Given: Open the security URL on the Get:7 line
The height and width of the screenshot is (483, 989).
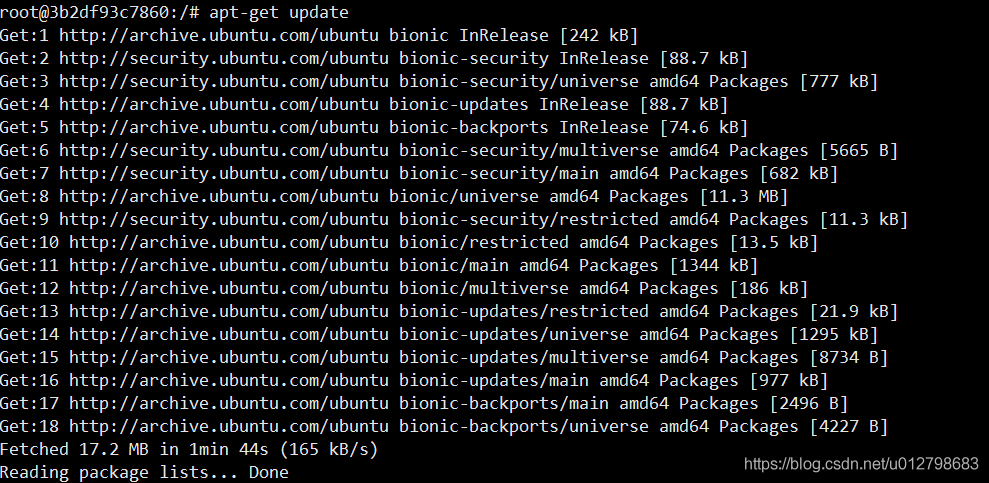Looking at the screenshot, I should tap(223, 173).
